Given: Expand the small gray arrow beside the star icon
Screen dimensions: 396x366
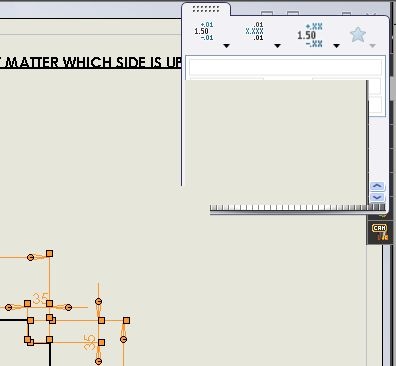Looking at the screenshot, I should (373, 46).
